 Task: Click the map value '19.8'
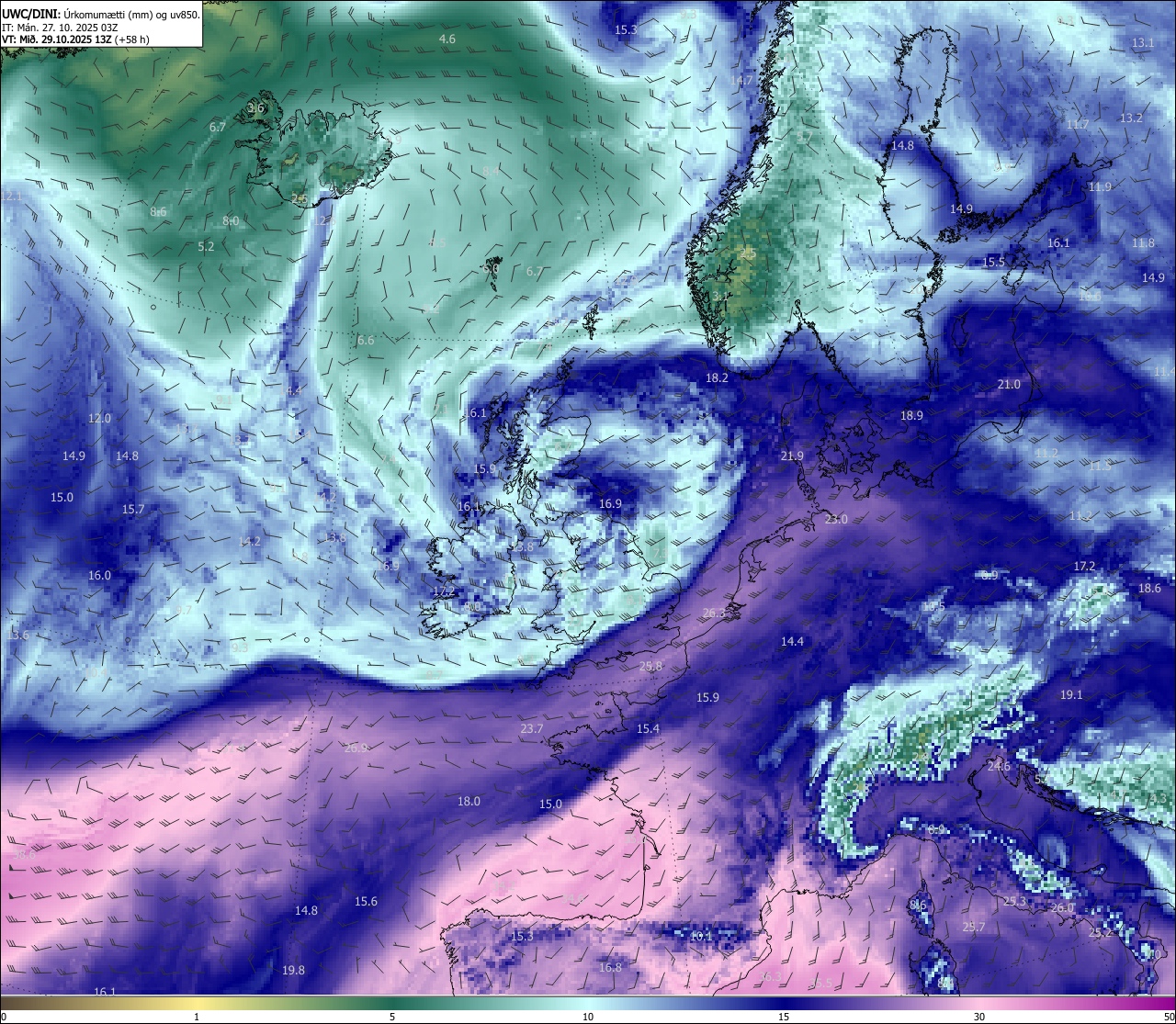pyautogui.click(x=293, y=971)
